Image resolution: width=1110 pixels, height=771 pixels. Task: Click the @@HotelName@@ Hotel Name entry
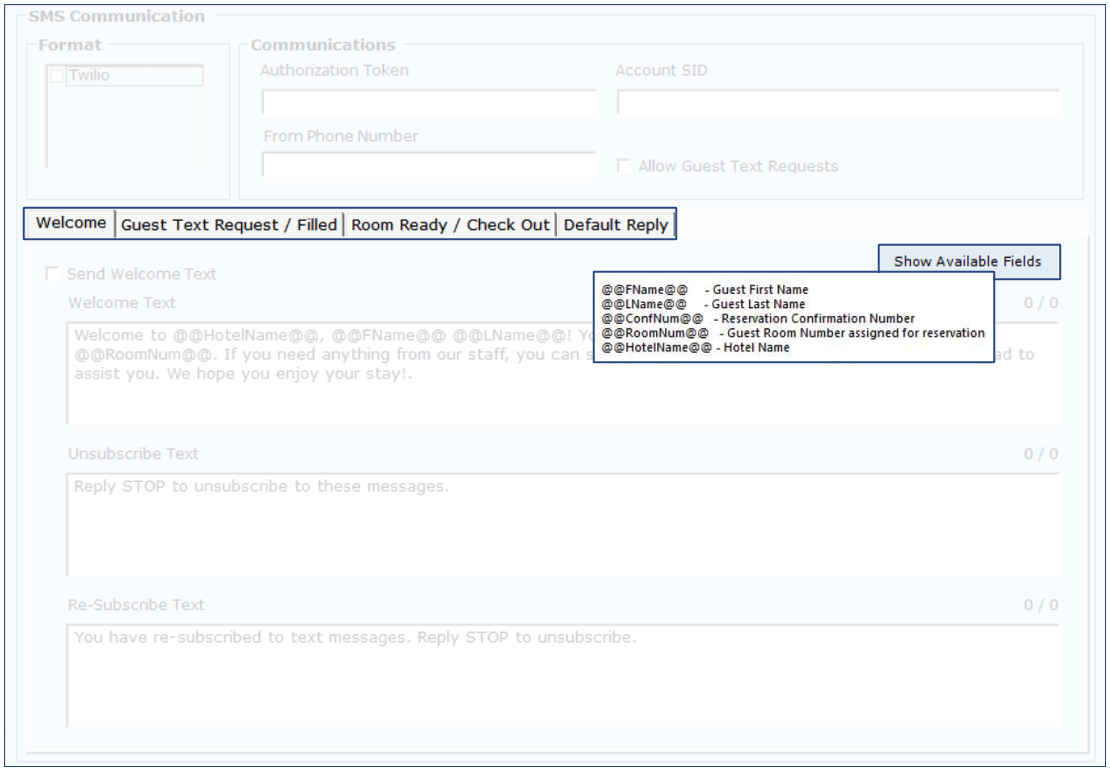pos(695,348)
